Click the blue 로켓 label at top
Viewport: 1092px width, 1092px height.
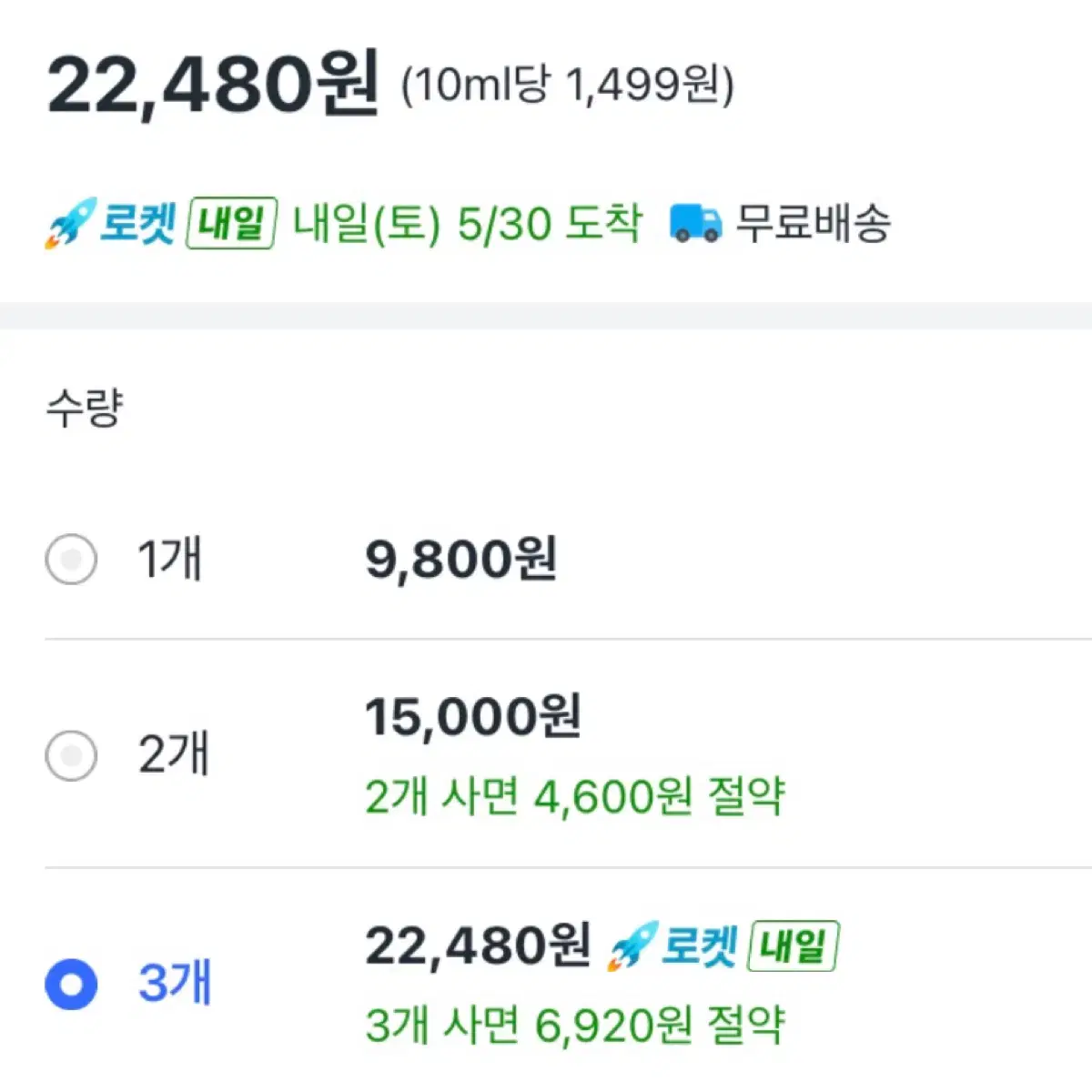(x=137, y=223)
